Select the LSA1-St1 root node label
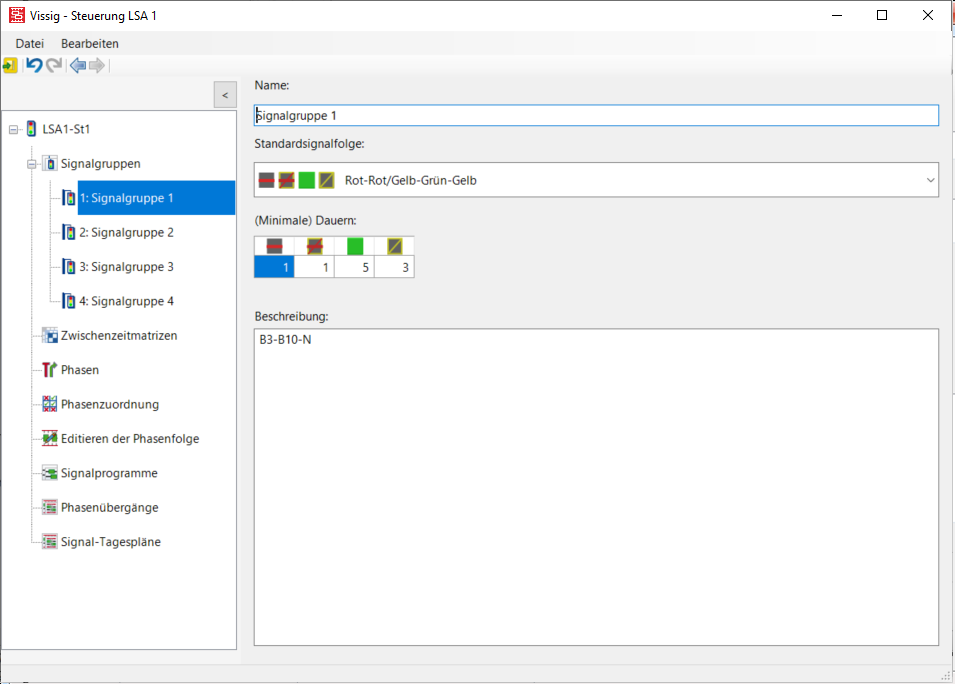Viewport: 955px width, 684px height. pos(66,129)
